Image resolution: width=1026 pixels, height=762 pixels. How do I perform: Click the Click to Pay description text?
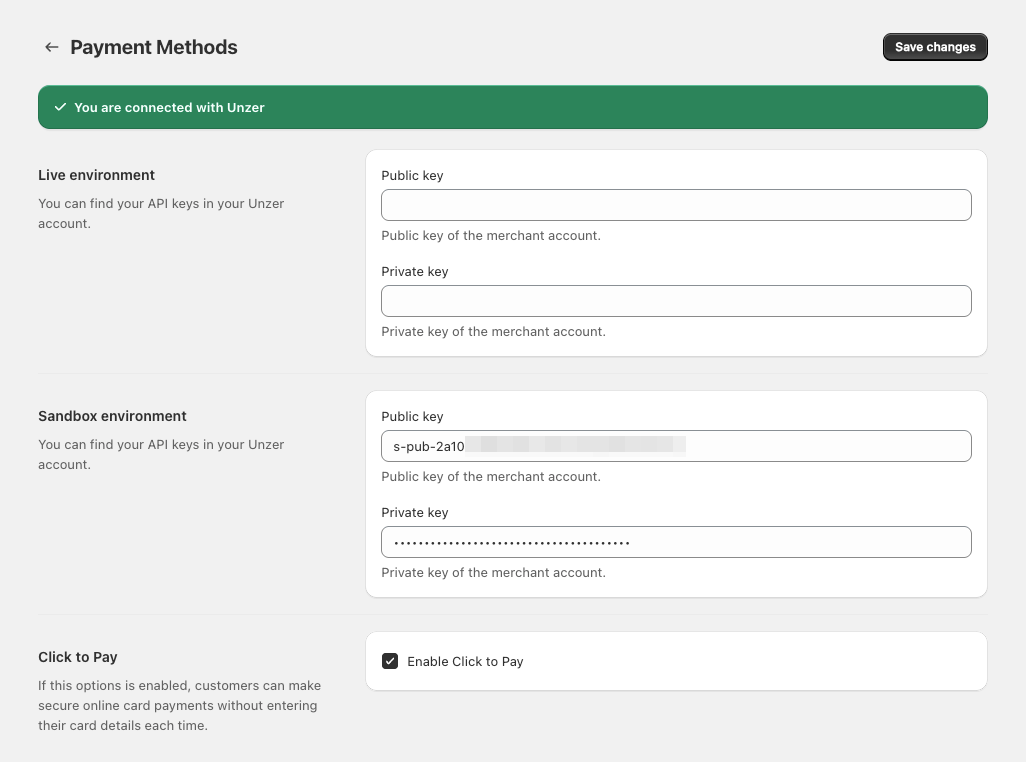(179, 705)
